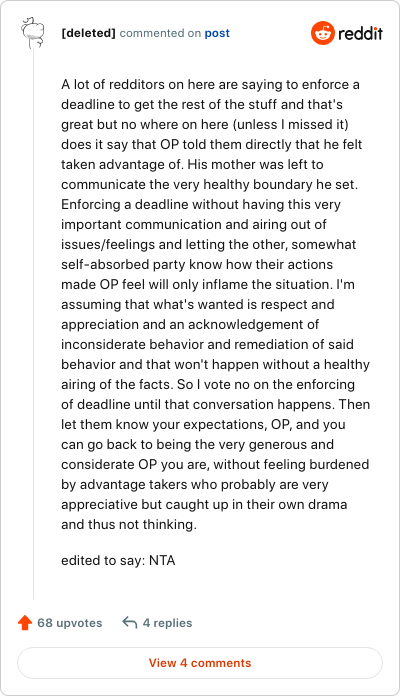Click the line starting "let them know your expectations"
This screenshot has height=696, width=400.
click(203, 424)
